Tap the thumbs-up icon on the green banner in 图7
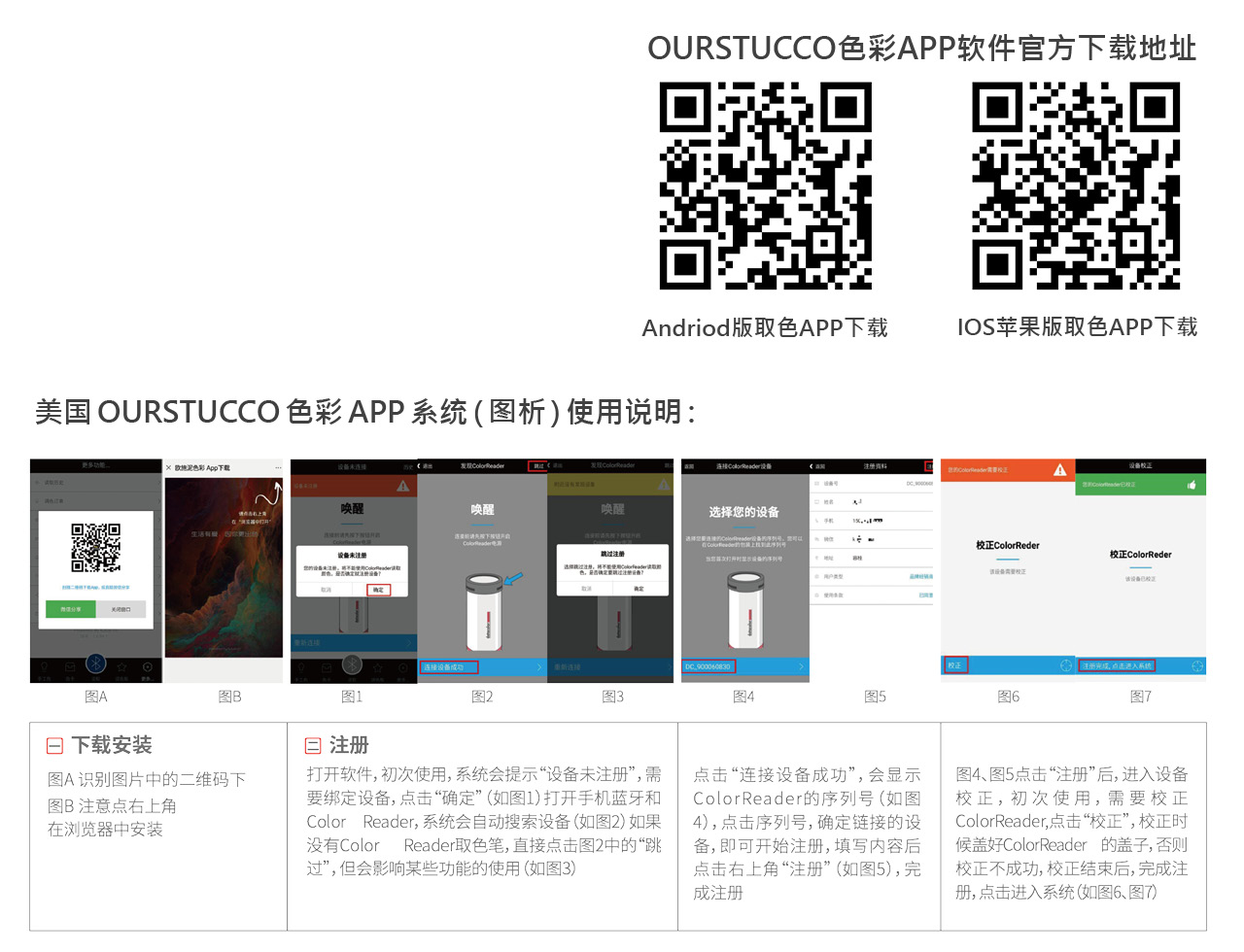This screenshot has width=1244, height=952. point(1192,485)
